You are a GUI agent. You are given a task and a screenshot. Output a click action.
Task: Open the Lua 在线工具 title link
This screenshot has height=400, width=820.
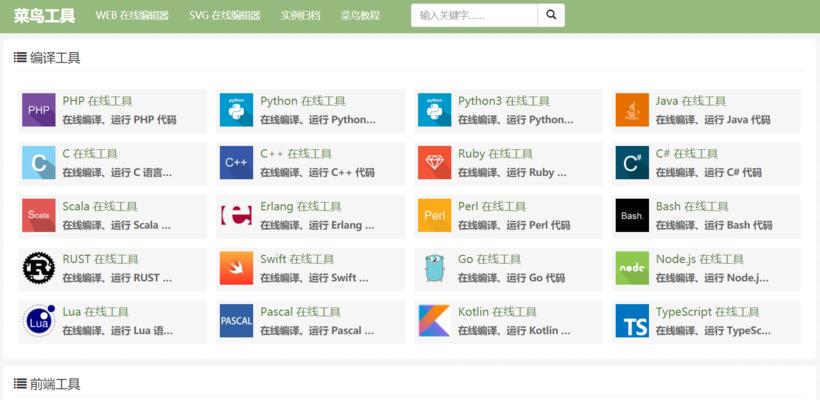point(95,312)
